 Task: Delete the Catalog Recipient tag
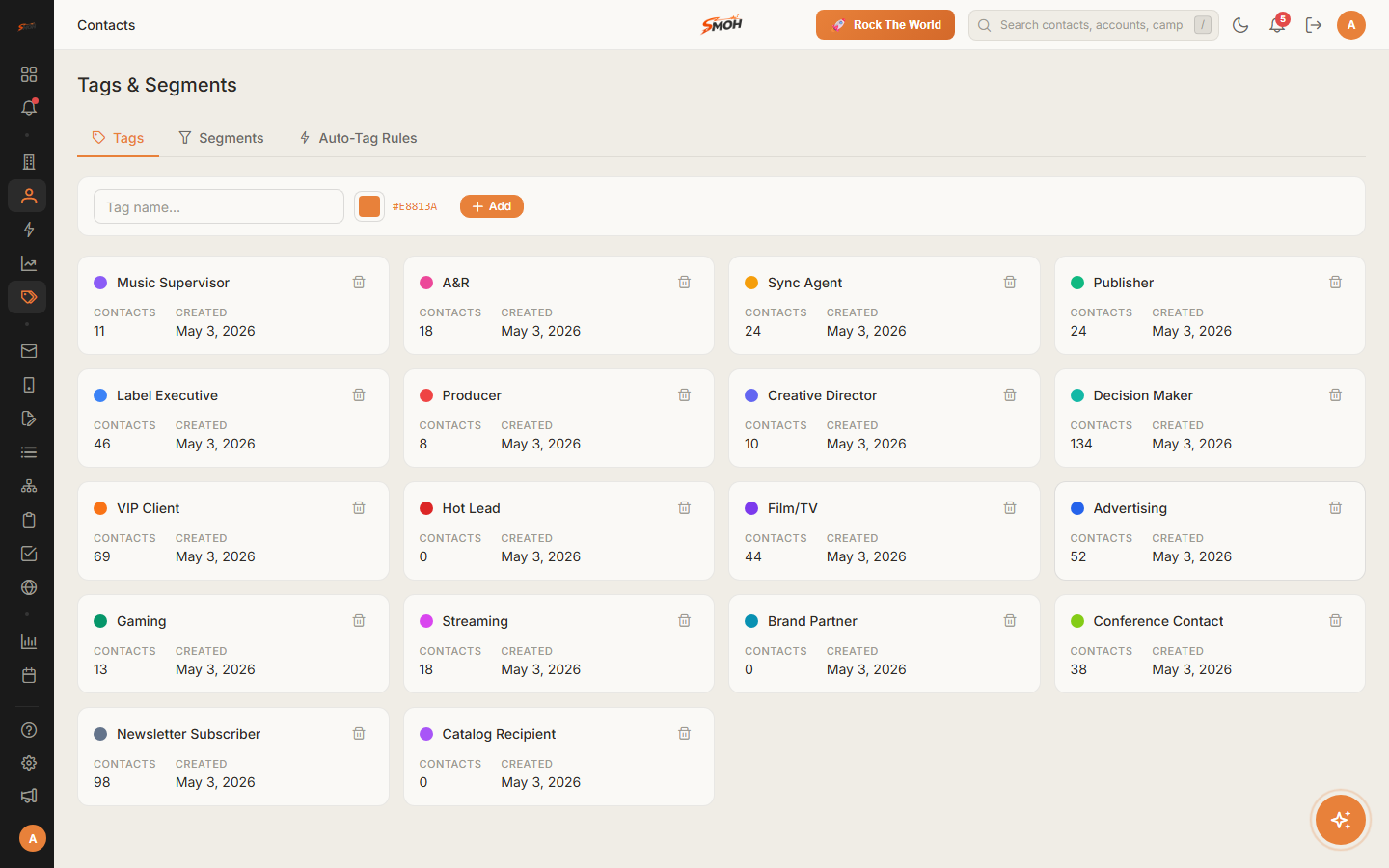click(x=684, y=734)
